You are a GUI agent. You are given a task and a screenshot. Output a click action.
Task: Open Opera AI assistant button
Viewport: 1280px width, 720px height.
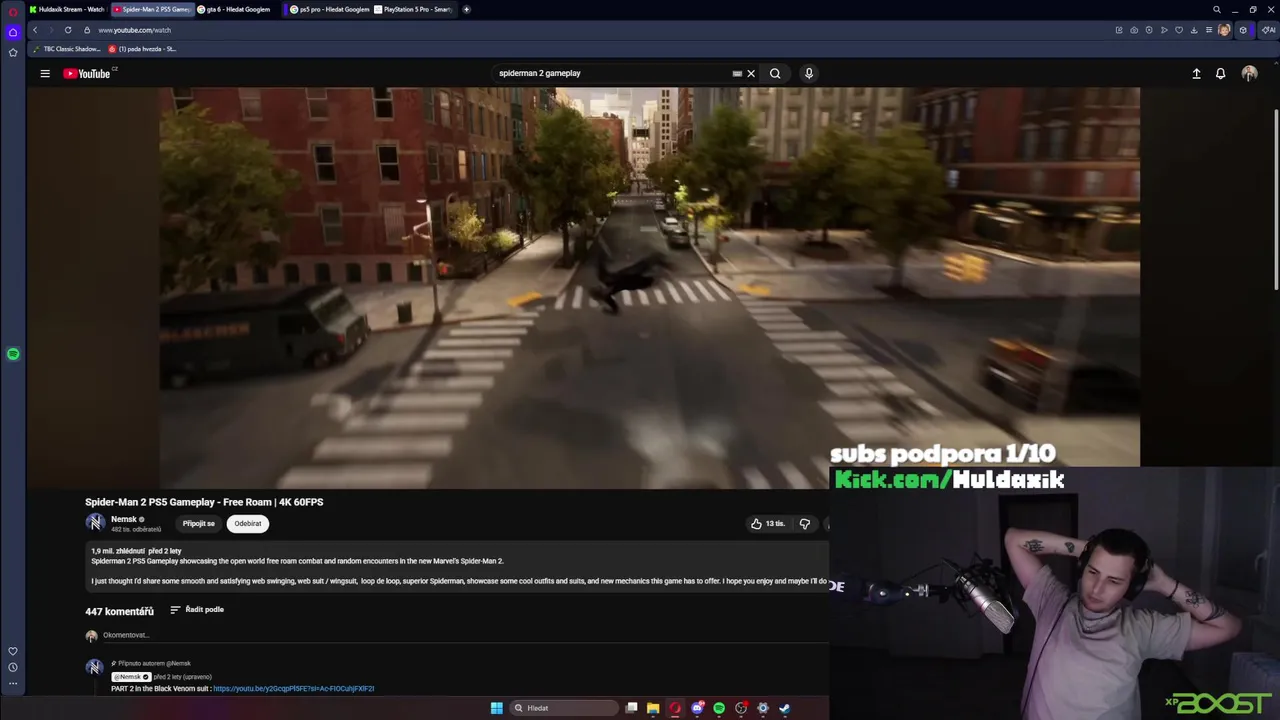point(1268,30)
